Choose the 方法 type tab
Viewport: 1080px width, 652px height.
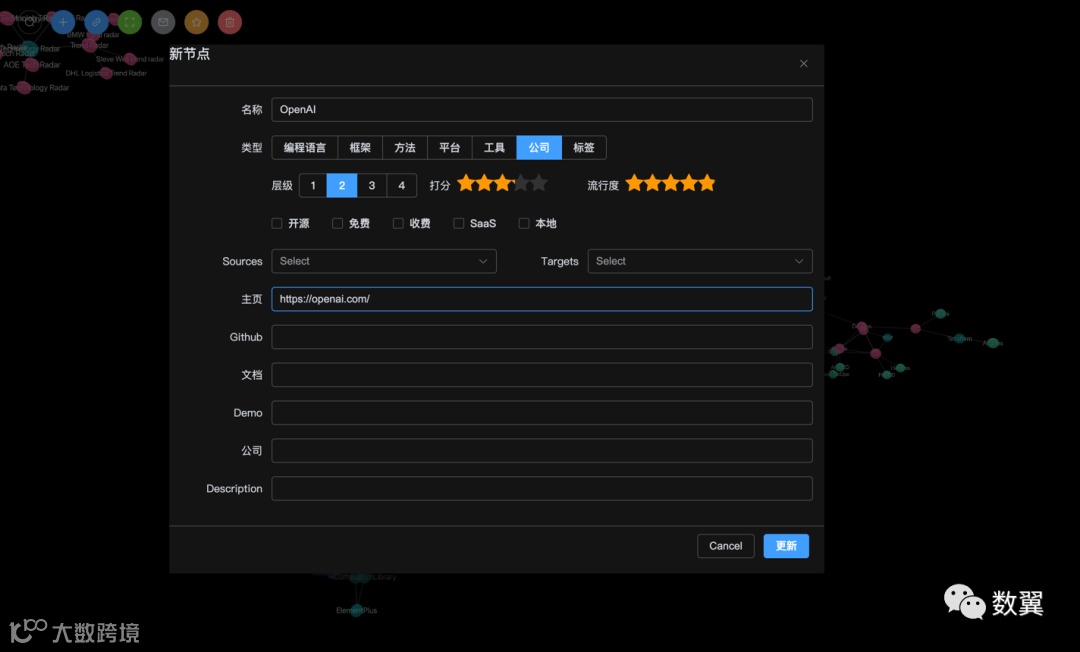coord(405,147)
